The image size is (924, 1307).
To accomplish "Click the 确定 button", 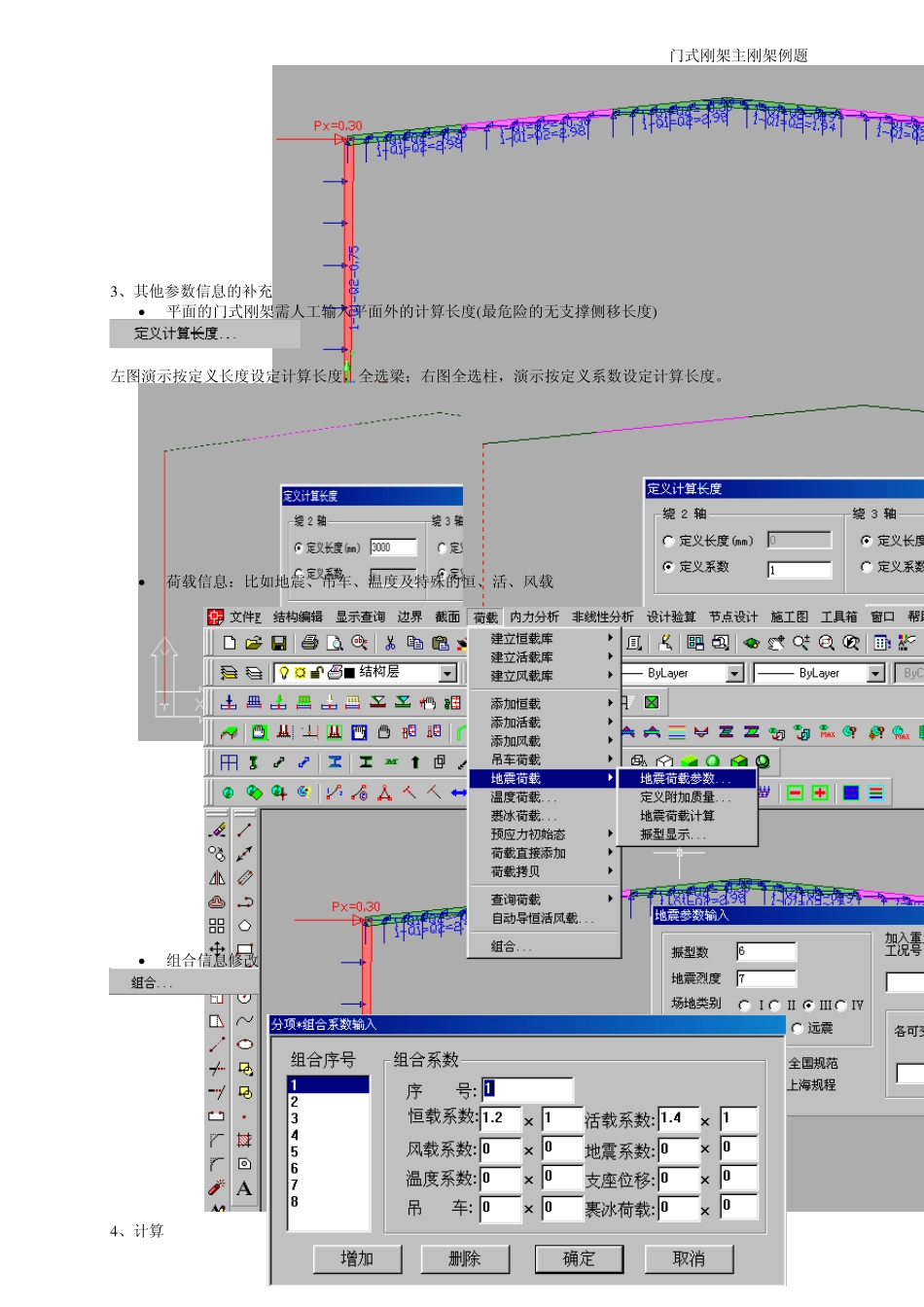I will click(579, 1258).
